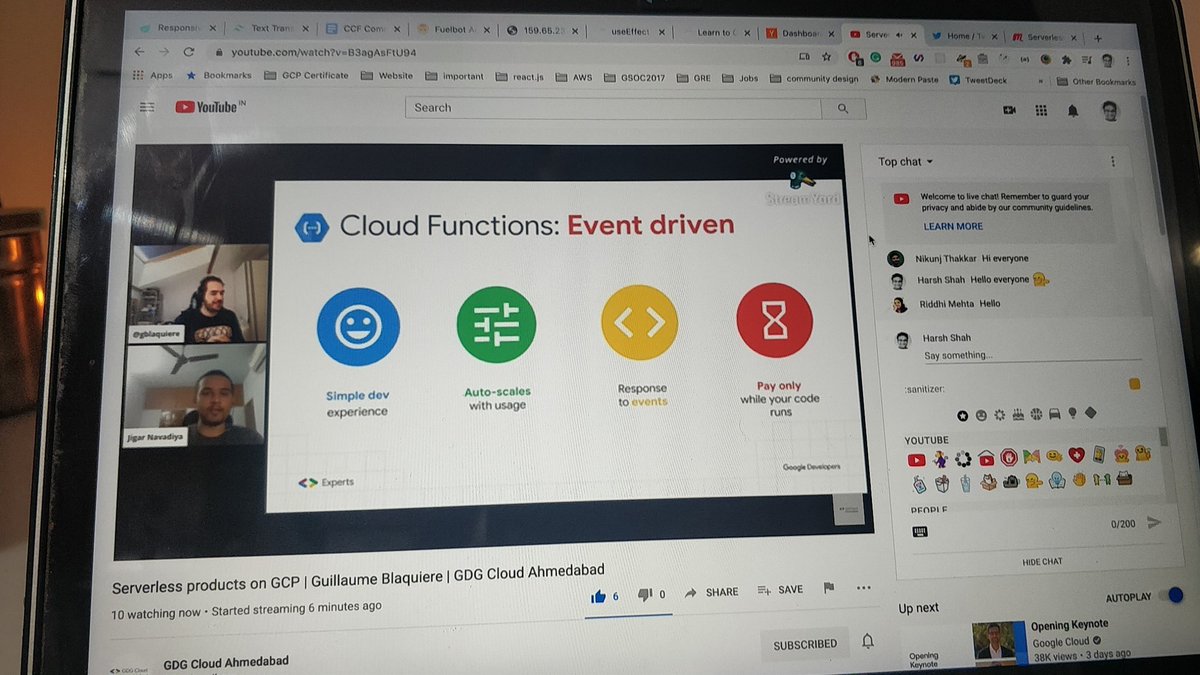Click the Cloud Functions slide video area
Screen dimensions: 1200x675
point(566,345)
